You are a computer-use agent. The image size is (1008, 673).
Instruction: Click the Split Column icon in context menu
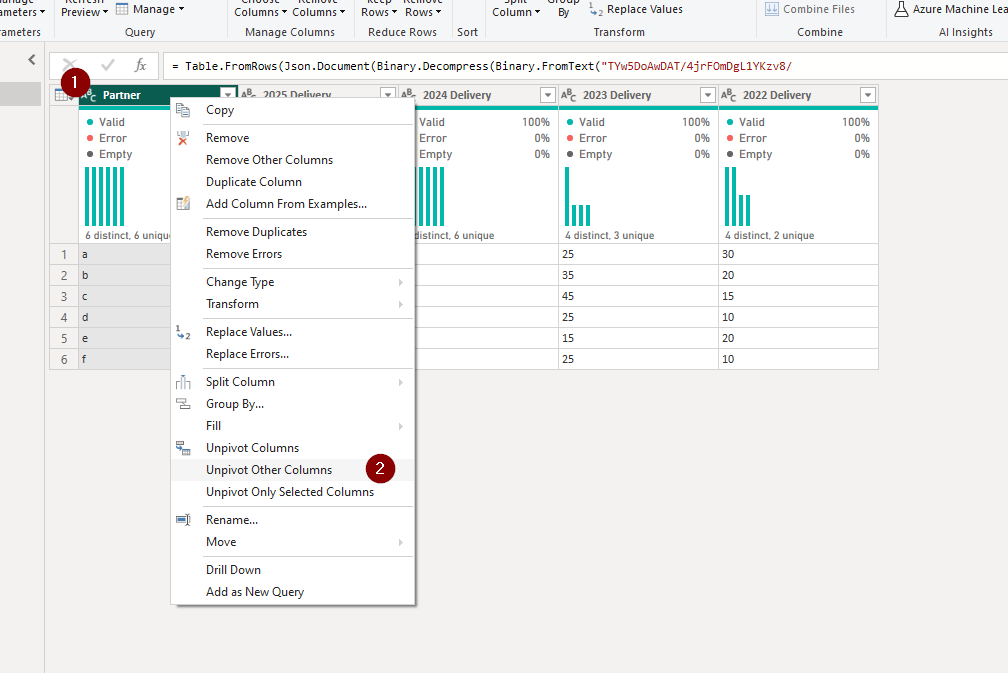[183, 382]
